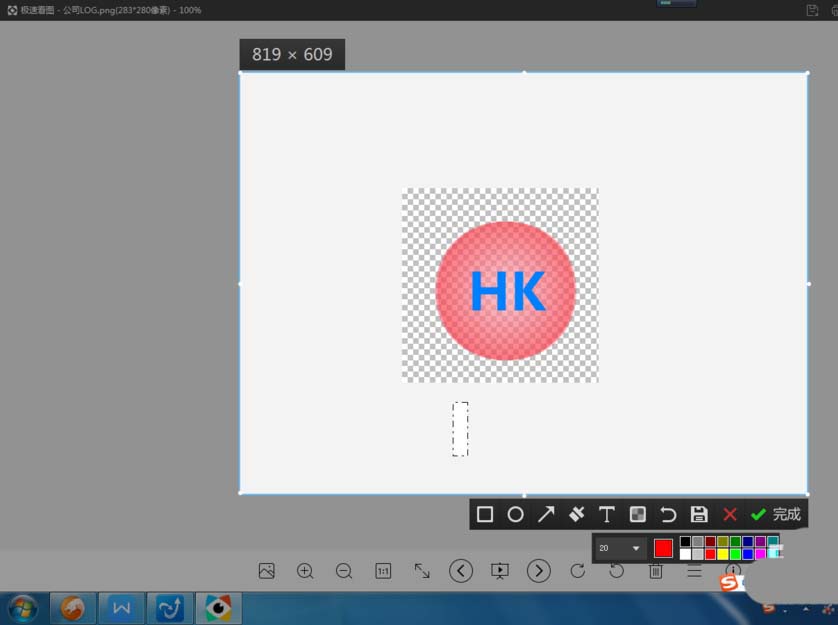The width and height of the screenshot is (838, 625).
Task: Show image at 1:1 actual size
Action: 383,571
